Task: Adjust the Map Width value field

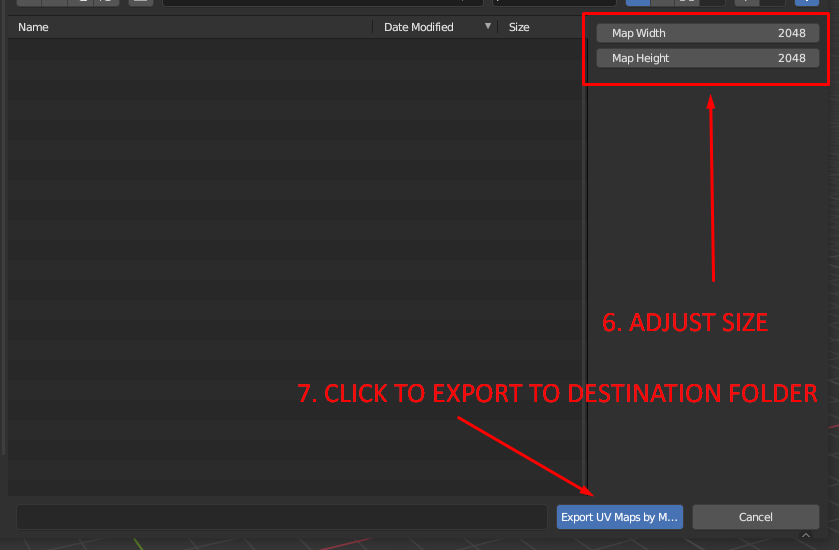Action: (707, 33)
